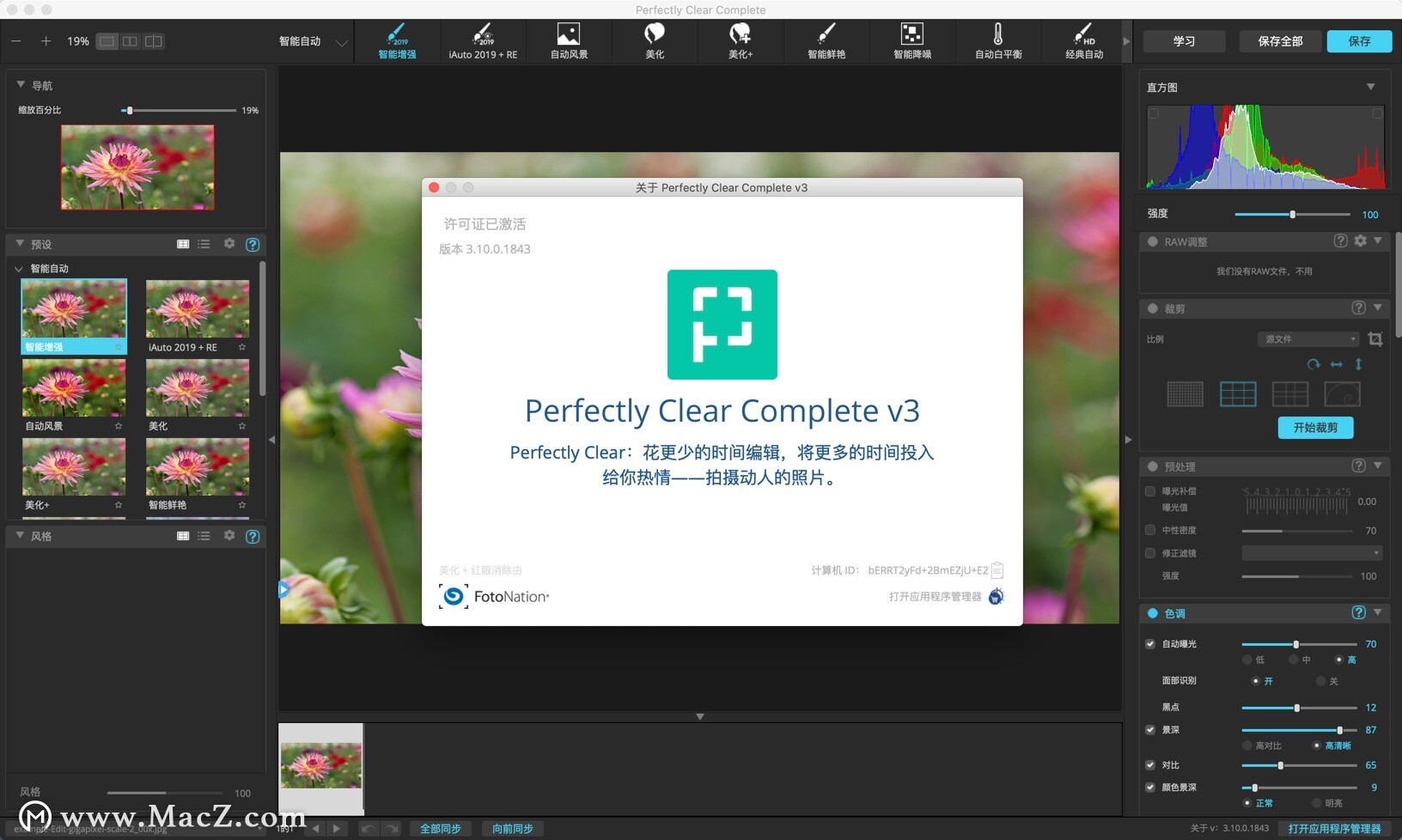The image size is (1402, 840).
Task: Open the preset panel gear settings
Action: point(229,244)
